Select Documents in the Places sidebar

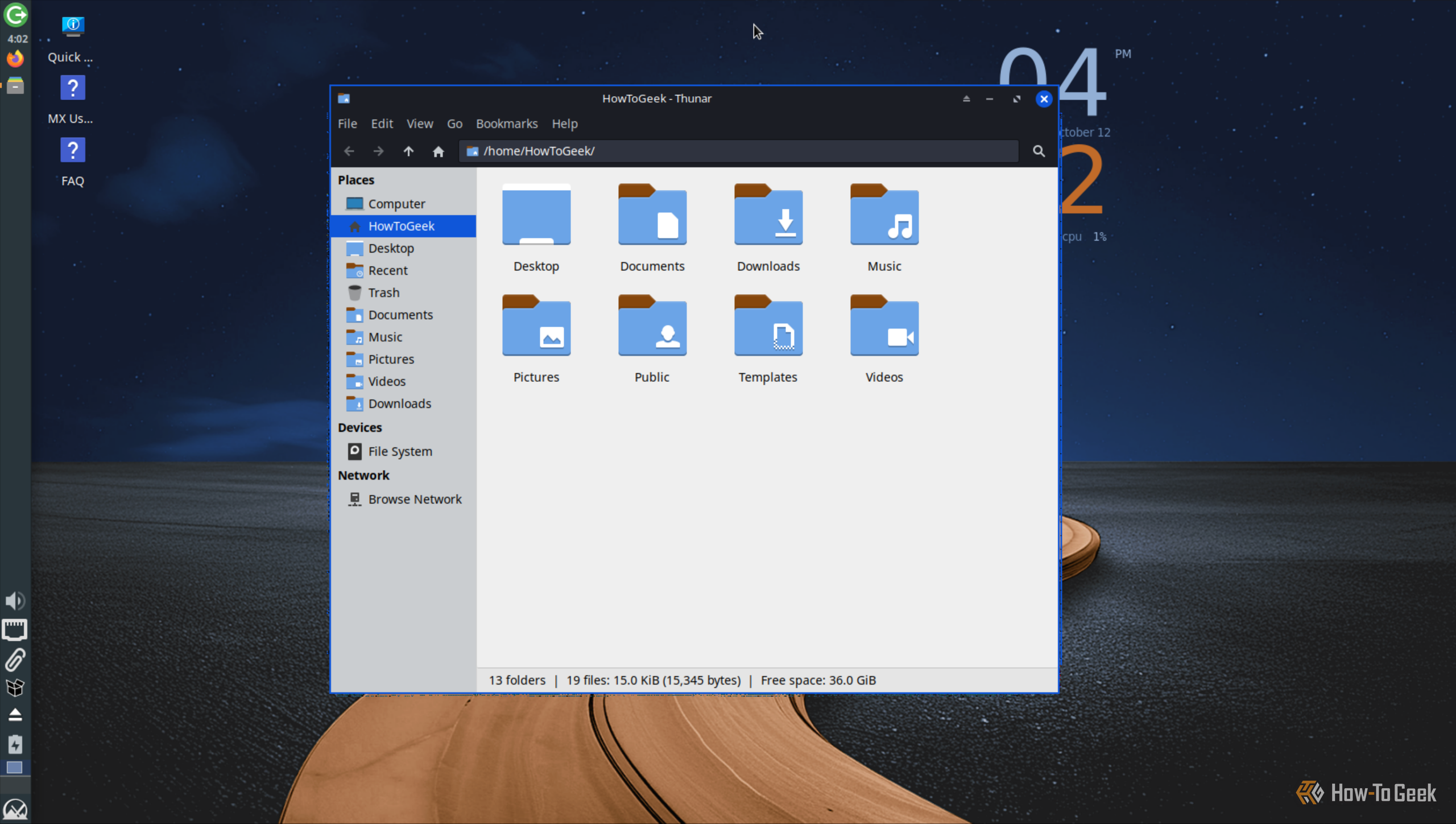pos(403,315)
